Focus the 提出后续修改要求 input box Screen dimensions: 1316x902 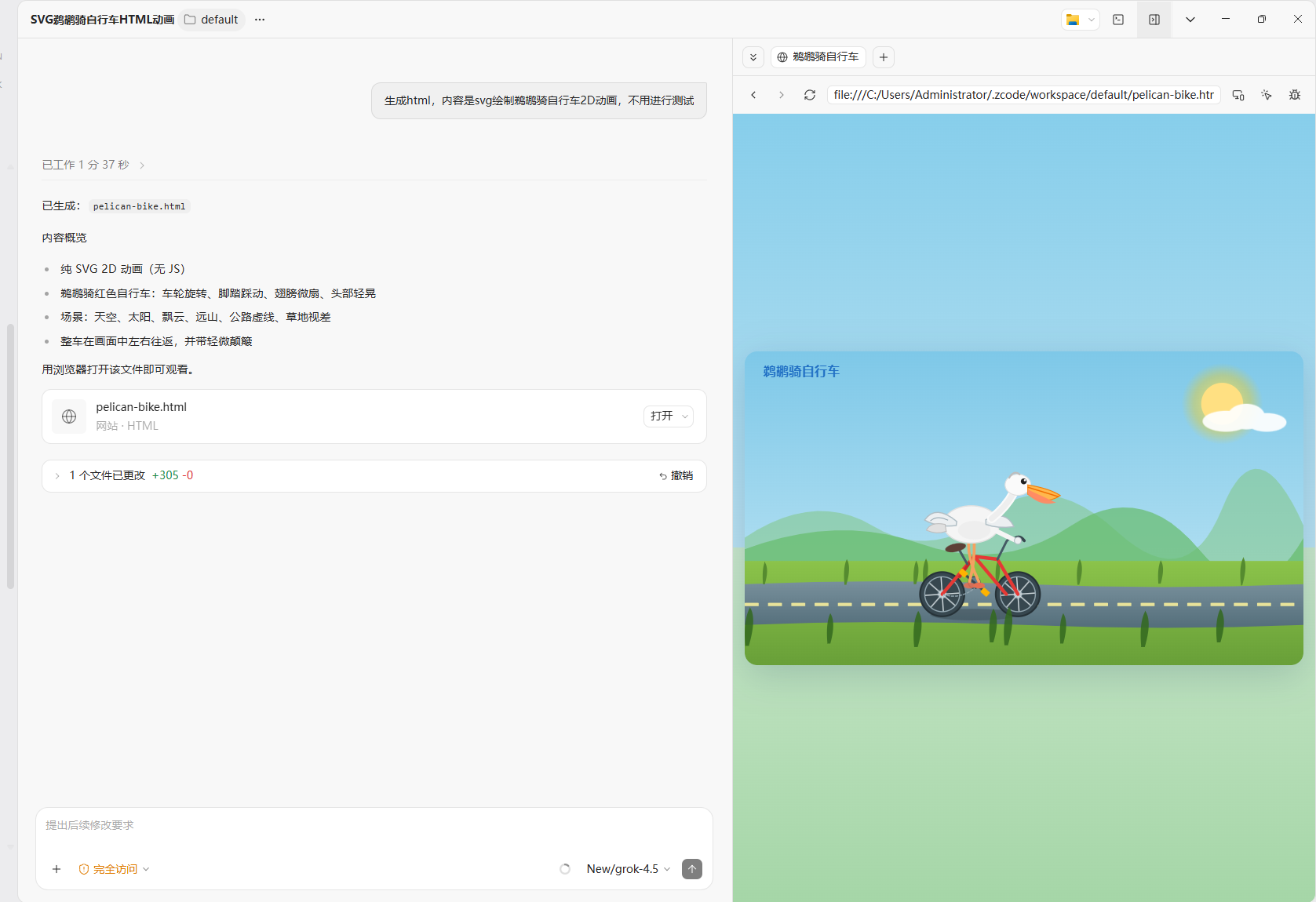(374, 825)
